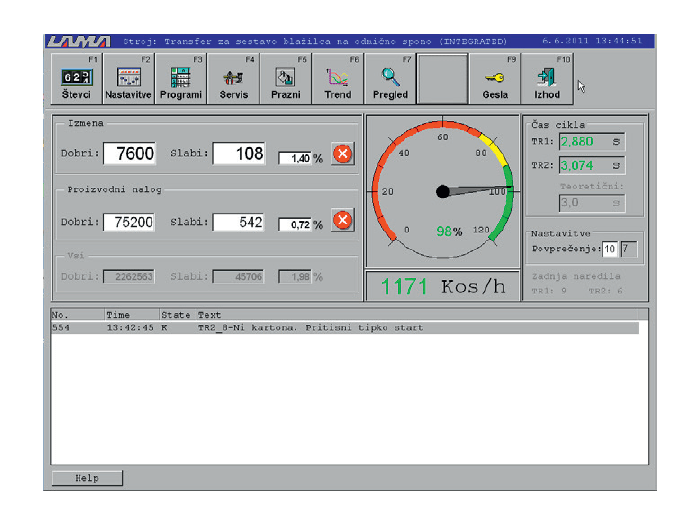Reset Proizvodni nalog counters with red X
This screenshot has width=700, height=525.
click(343, 220)
